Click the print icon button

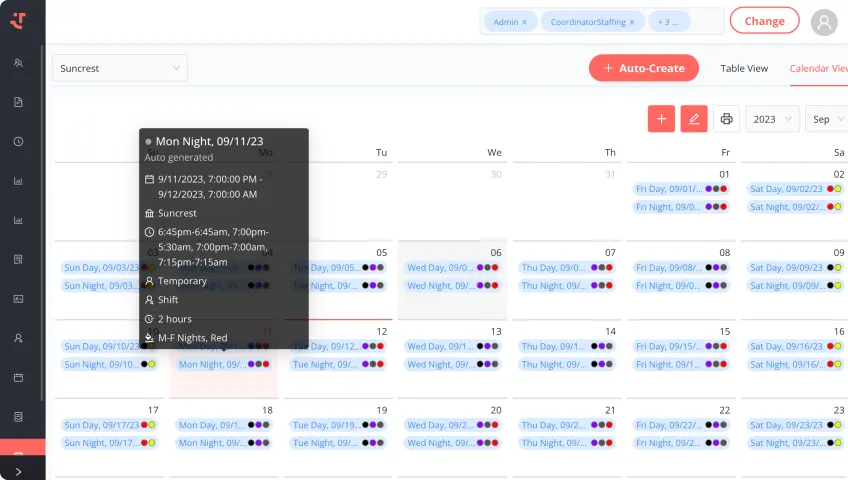pyautogui.click(x=726, y=119)
